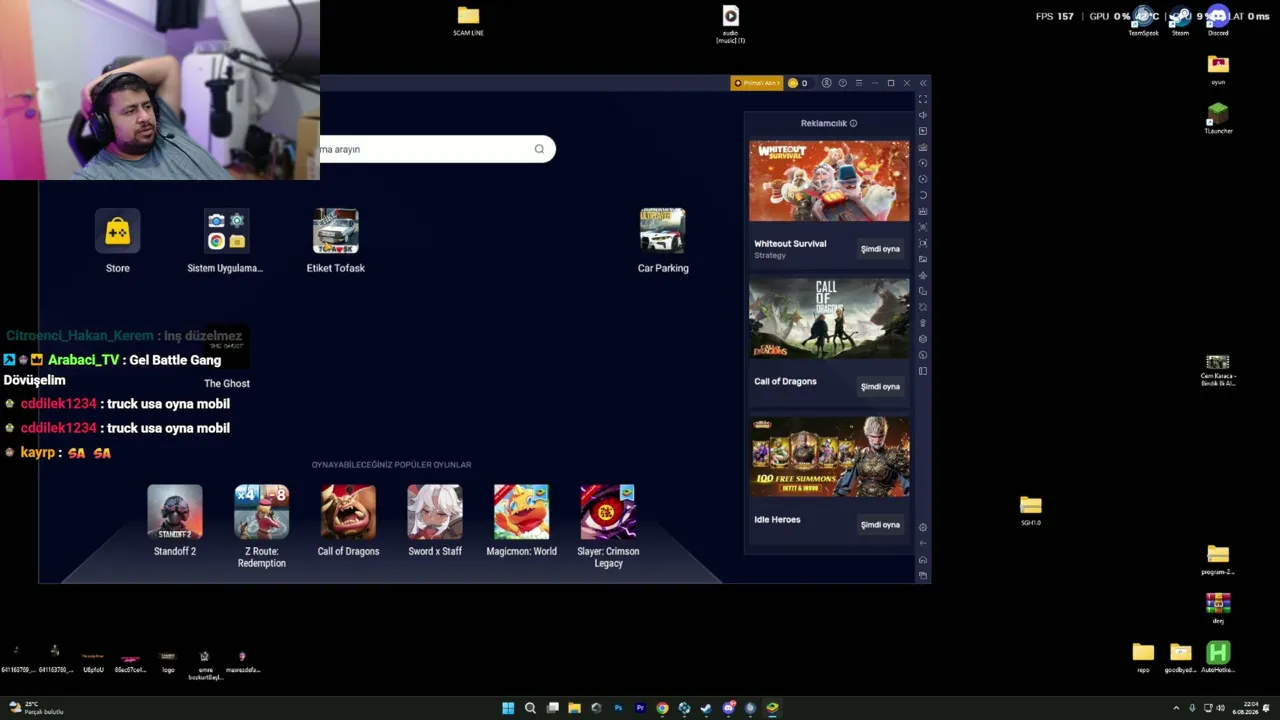Open BlueStacks settings gear at sidebar bottom
The height and width of the screenshot is (720, 1280).
tap(923, 527)
